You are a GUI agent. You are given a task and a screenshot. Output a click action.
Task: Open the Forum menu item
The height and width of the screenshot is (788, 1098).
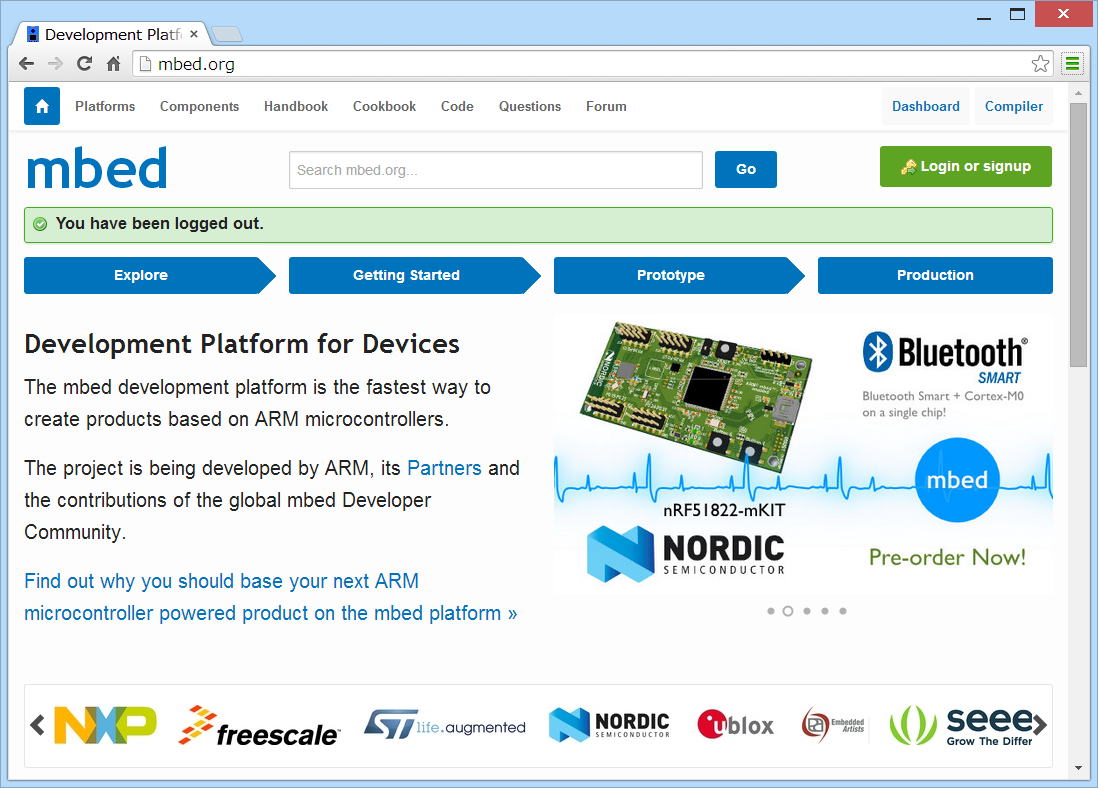606,106
